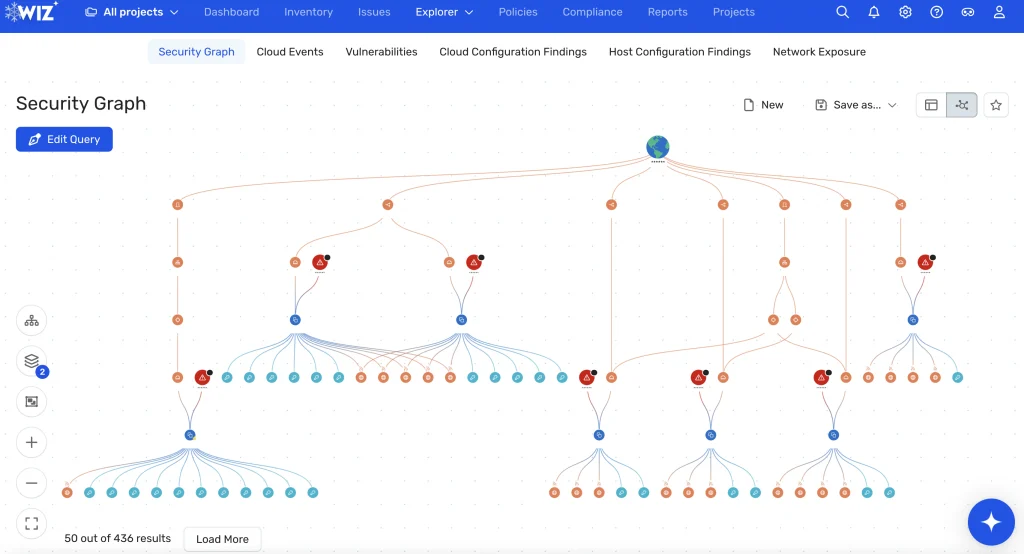Open the user profile icon
This screenshot has width=1024, height=554.
[x=999, y=12]
